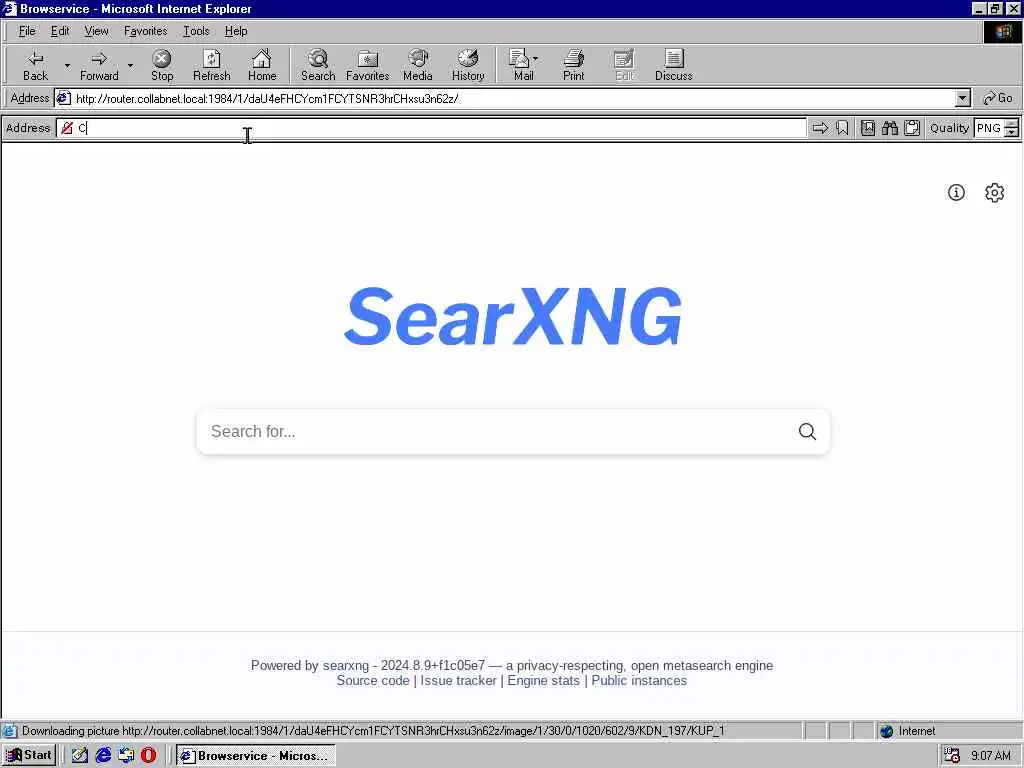Open the Source code link
This screenshot has height=768, width=1024.
tap(373, 680)
